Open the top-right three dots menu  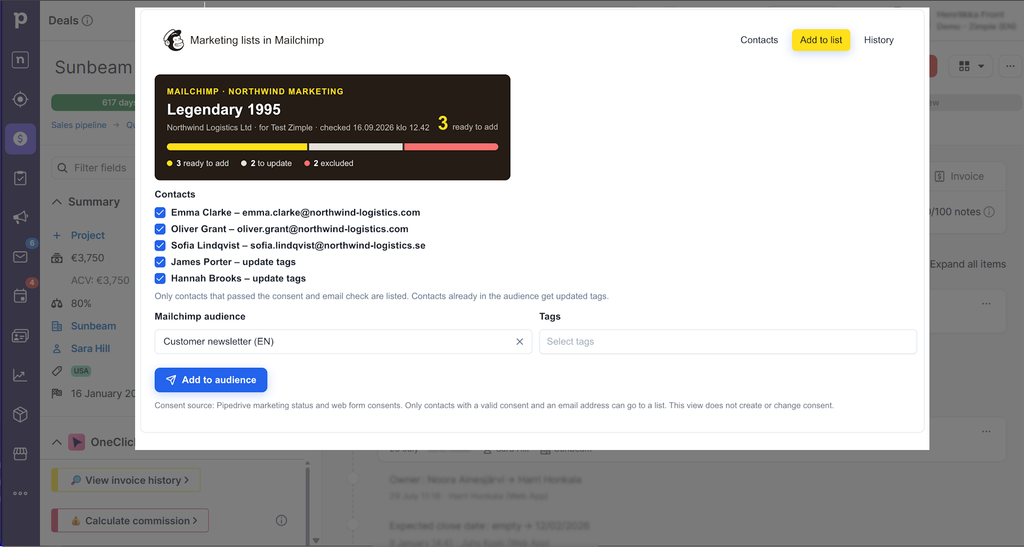click(1010, 66)
